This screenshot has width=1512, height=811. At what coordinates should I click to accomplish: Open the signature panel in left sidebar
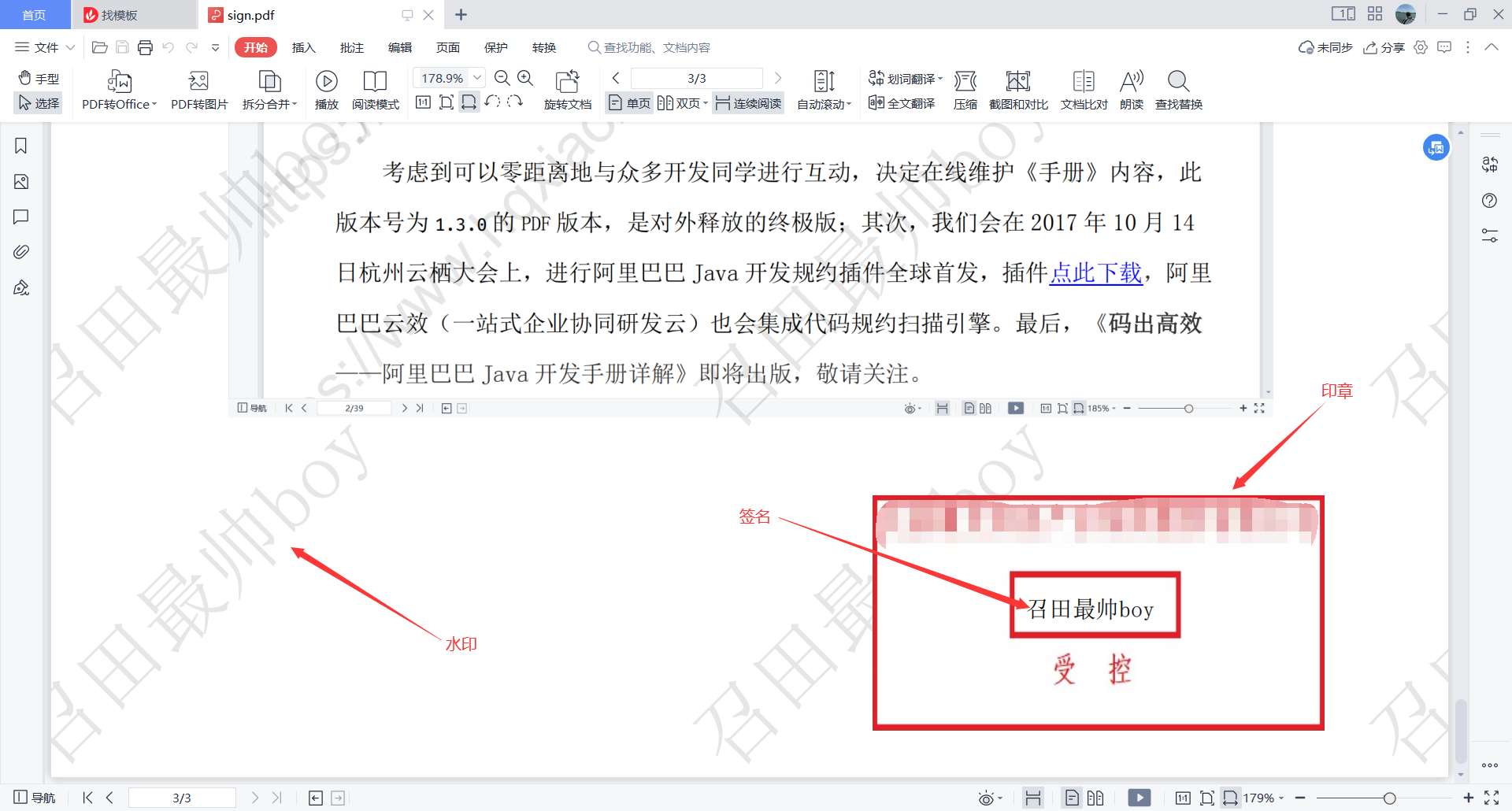tap(21, 287)
